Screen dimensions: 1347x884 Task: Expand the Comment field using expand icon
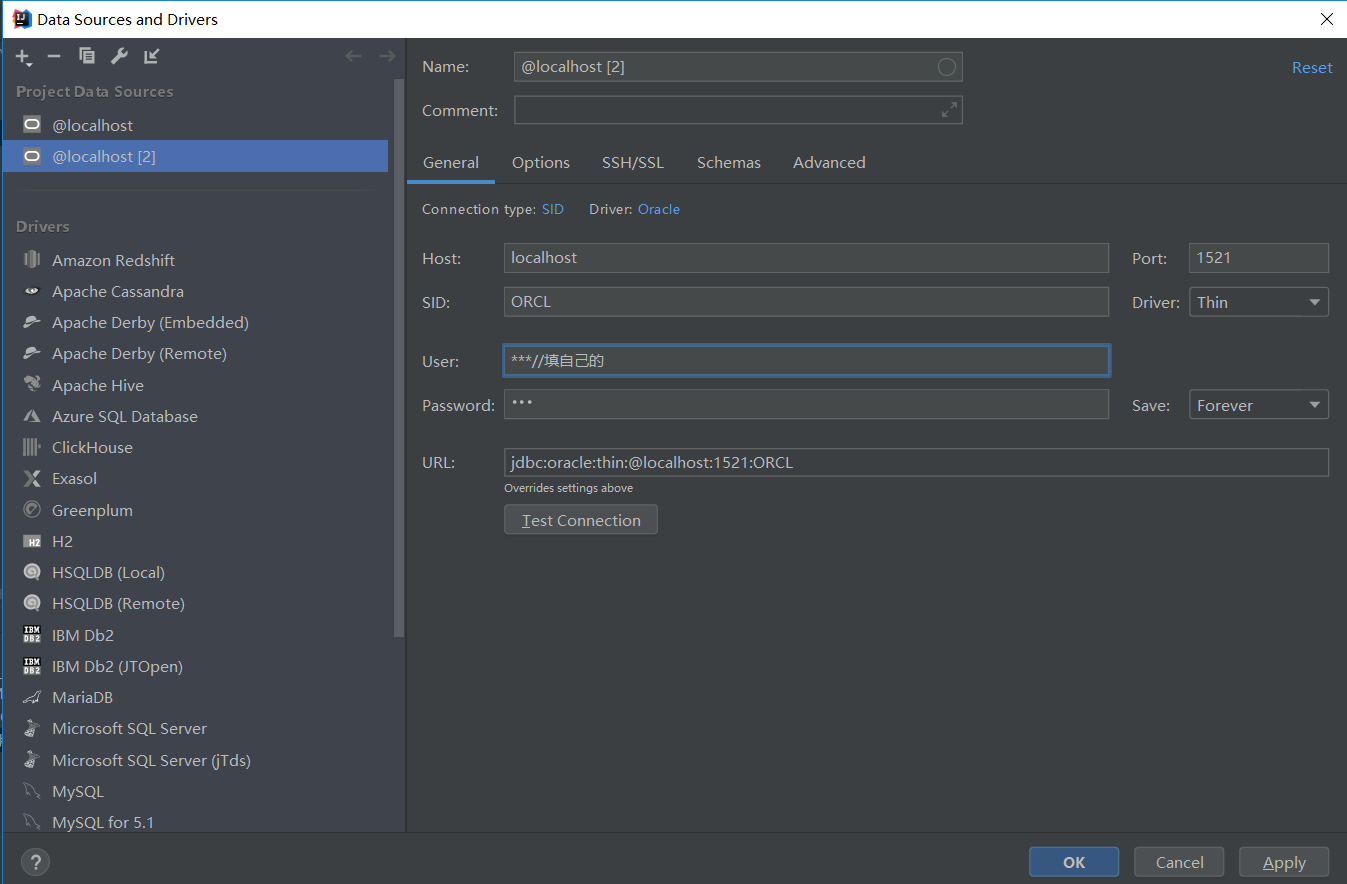(949, 110)
